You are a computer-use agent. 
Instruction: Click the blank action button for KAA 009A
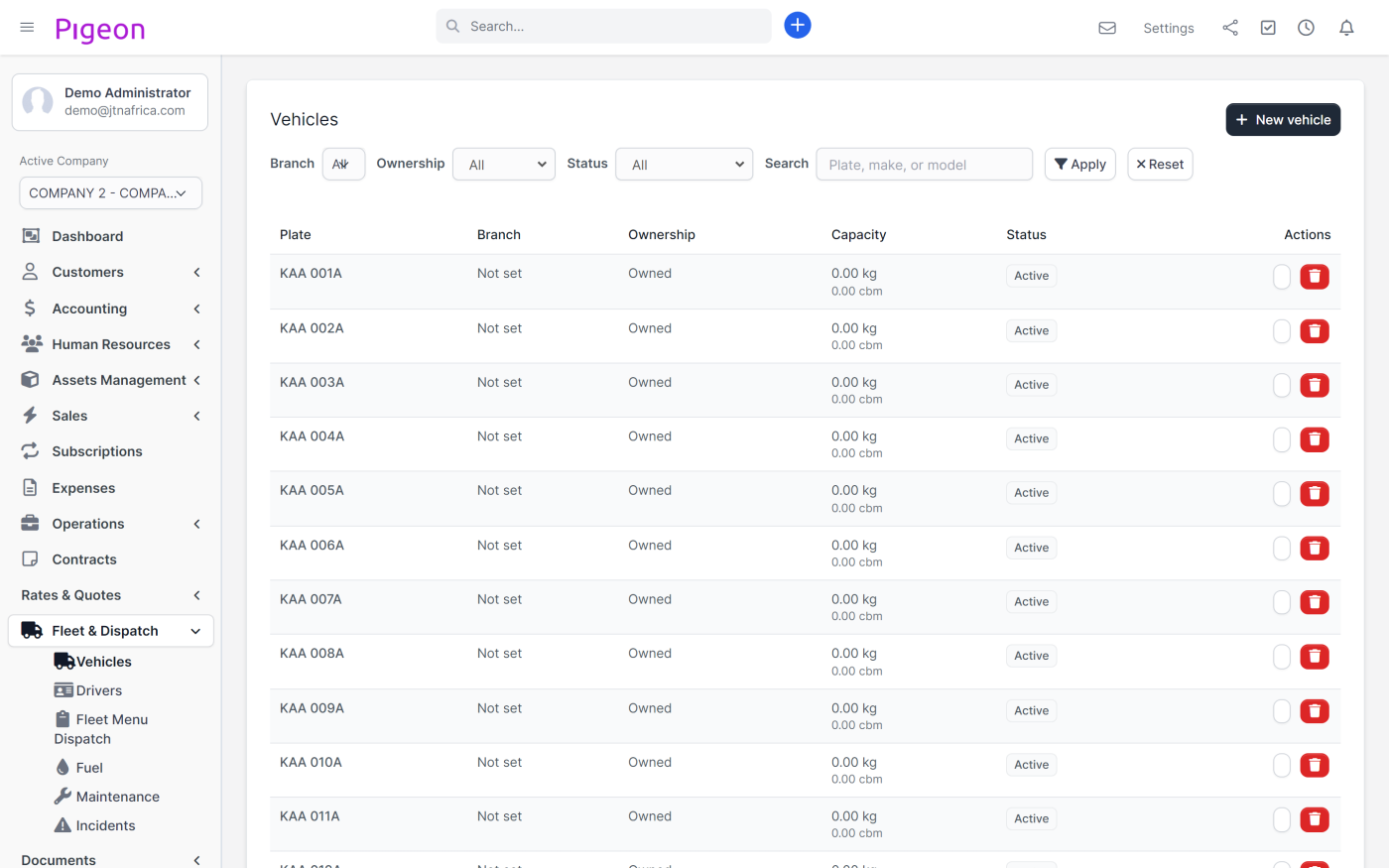pyautogui.click(x=1282, y=710)
